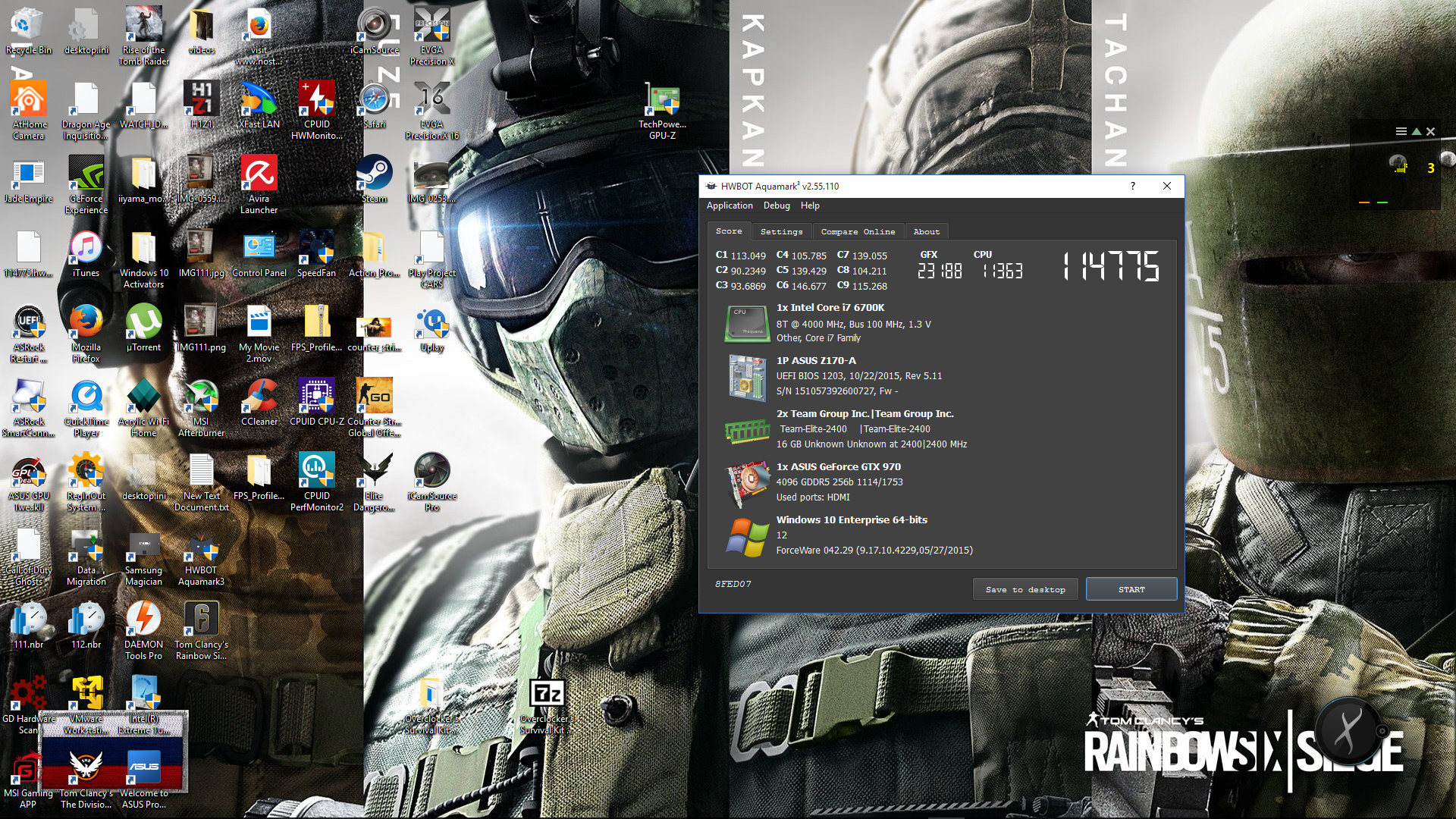Launch Rise of the Tomb Raider shortcut
The image size is (1456, 819).
pos(144,36)
